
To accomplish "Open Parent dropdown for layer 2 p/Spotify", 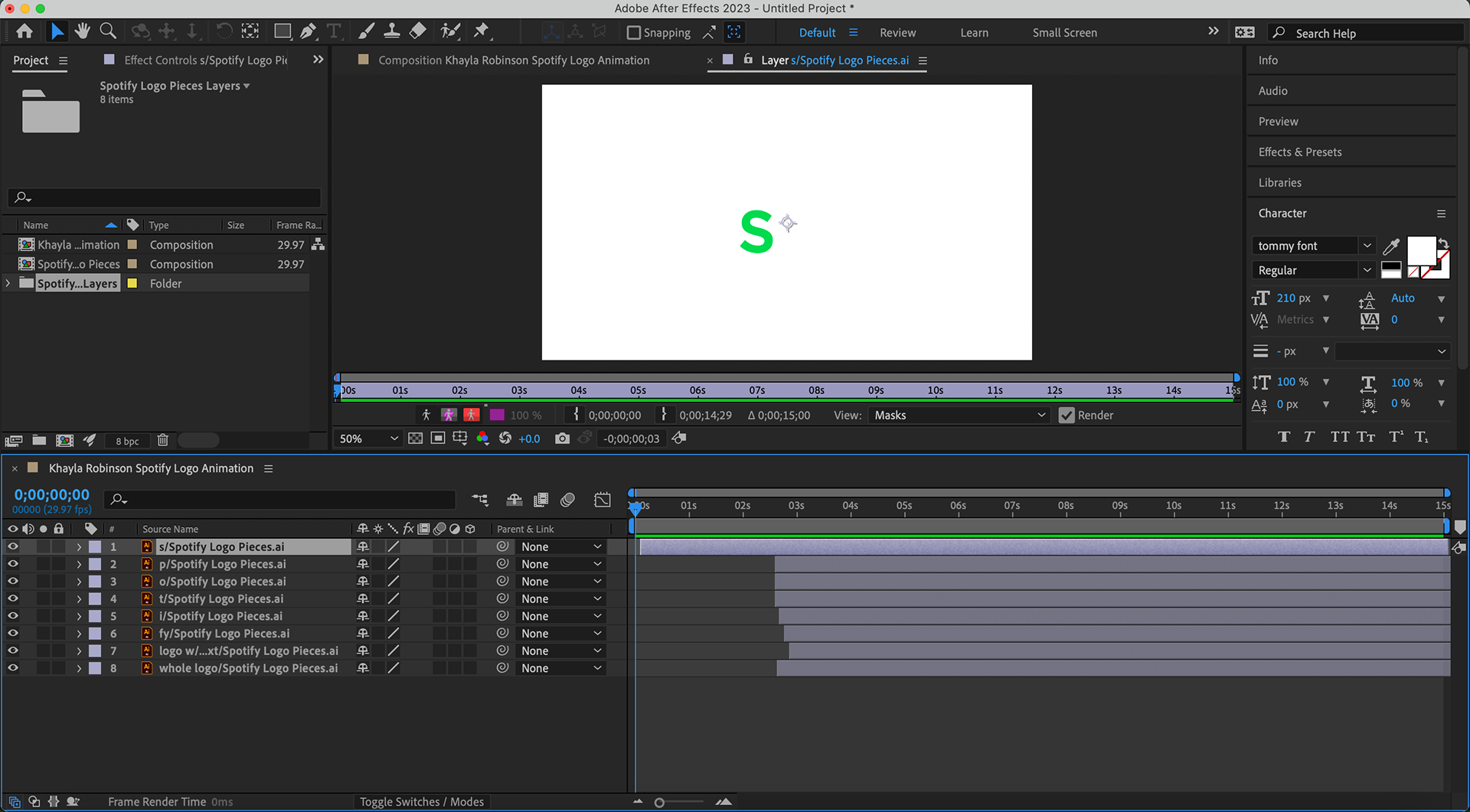I will 561,564.
